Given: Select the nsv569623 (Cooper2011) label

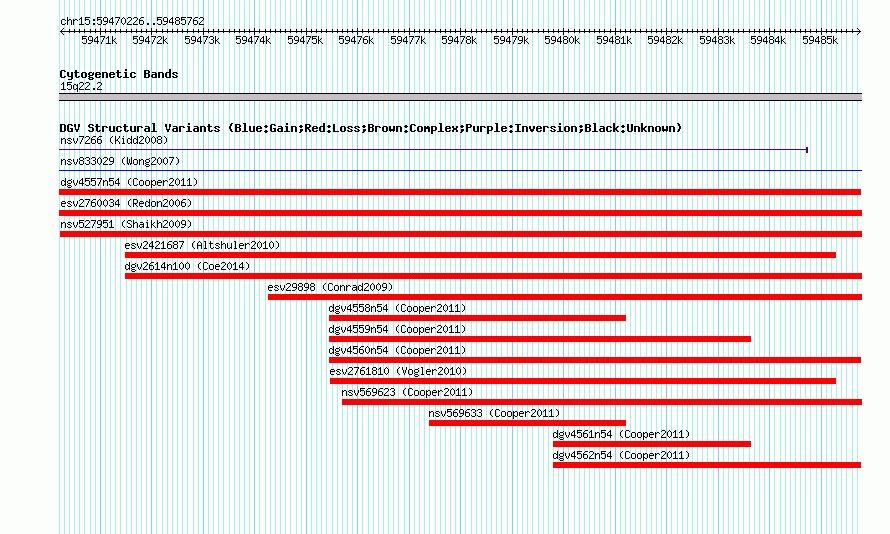Looking at the screenshot, I should [407, 392].
